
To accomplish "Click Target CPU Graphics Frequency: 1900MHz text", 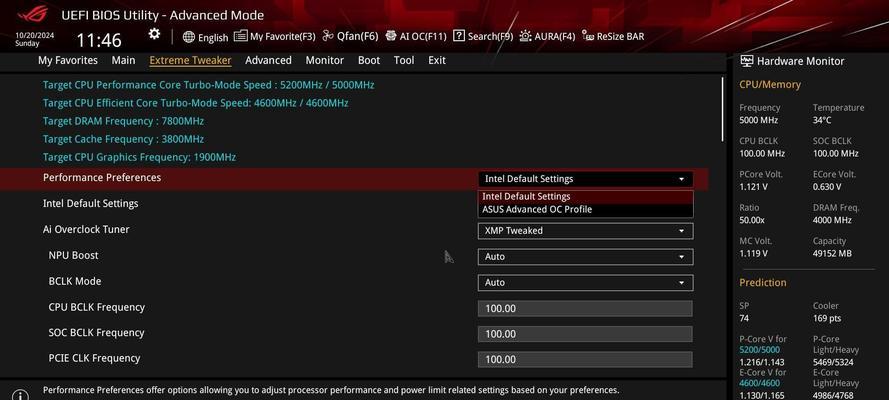I will click(x=139, y=158).
